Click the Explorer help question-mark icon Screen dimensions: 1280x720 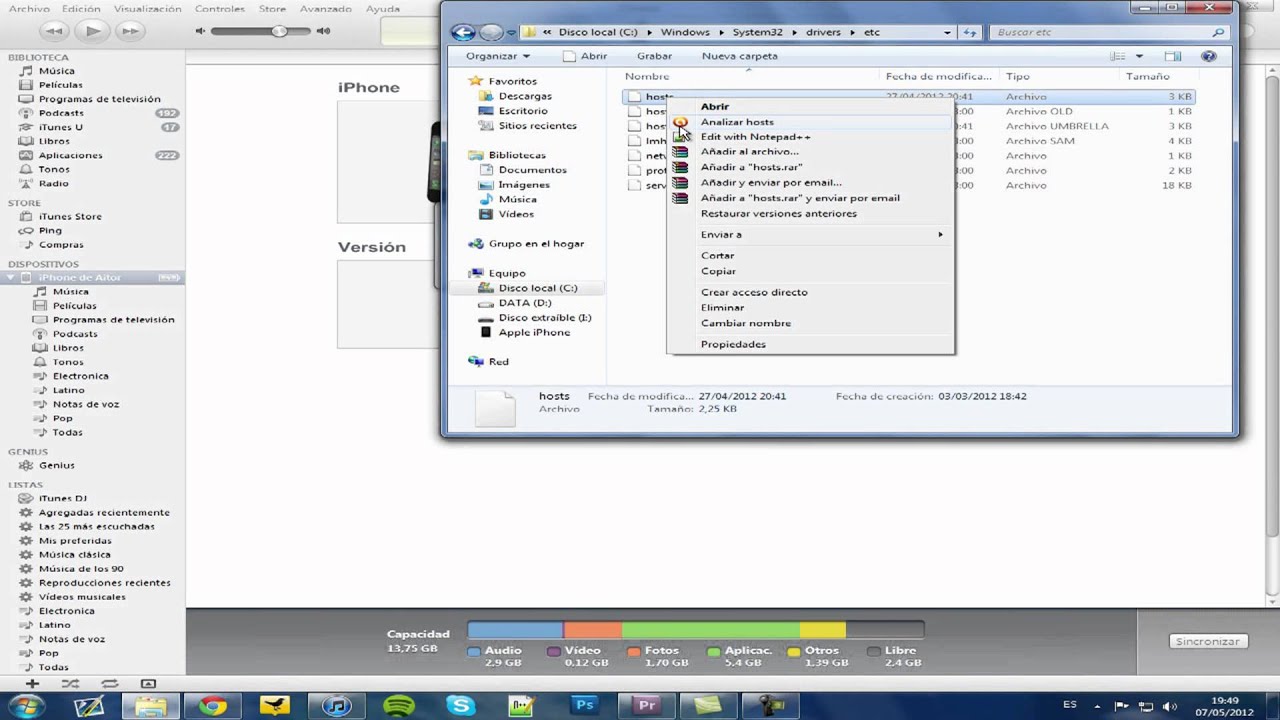(1209, 56)
